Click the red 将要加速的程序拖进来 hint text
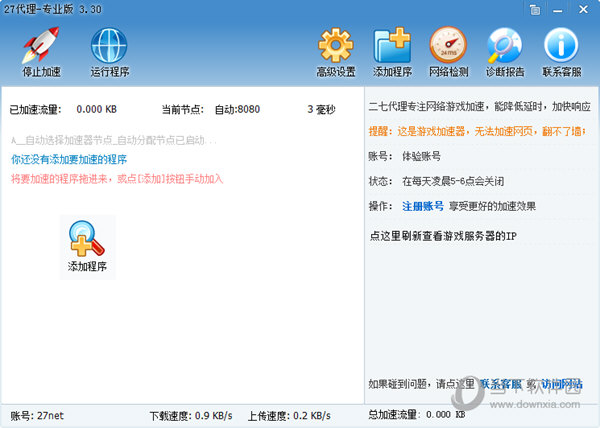Image resolution: width=600 pixels, height=428 pixels. 117,179
